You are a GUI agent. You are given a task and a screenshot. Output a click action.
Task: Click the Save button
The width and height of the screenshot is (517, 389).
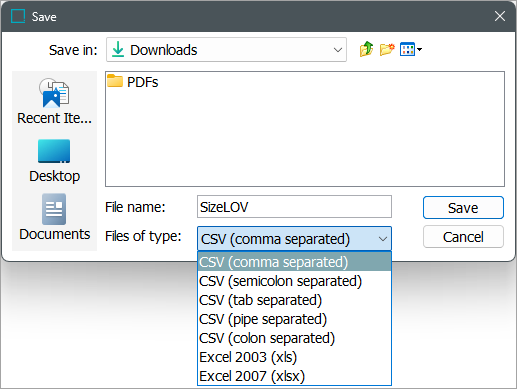463,208
